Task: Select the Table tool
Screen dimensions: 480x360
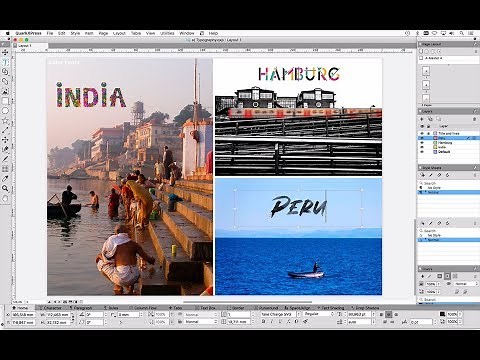Action: [5, 169]
